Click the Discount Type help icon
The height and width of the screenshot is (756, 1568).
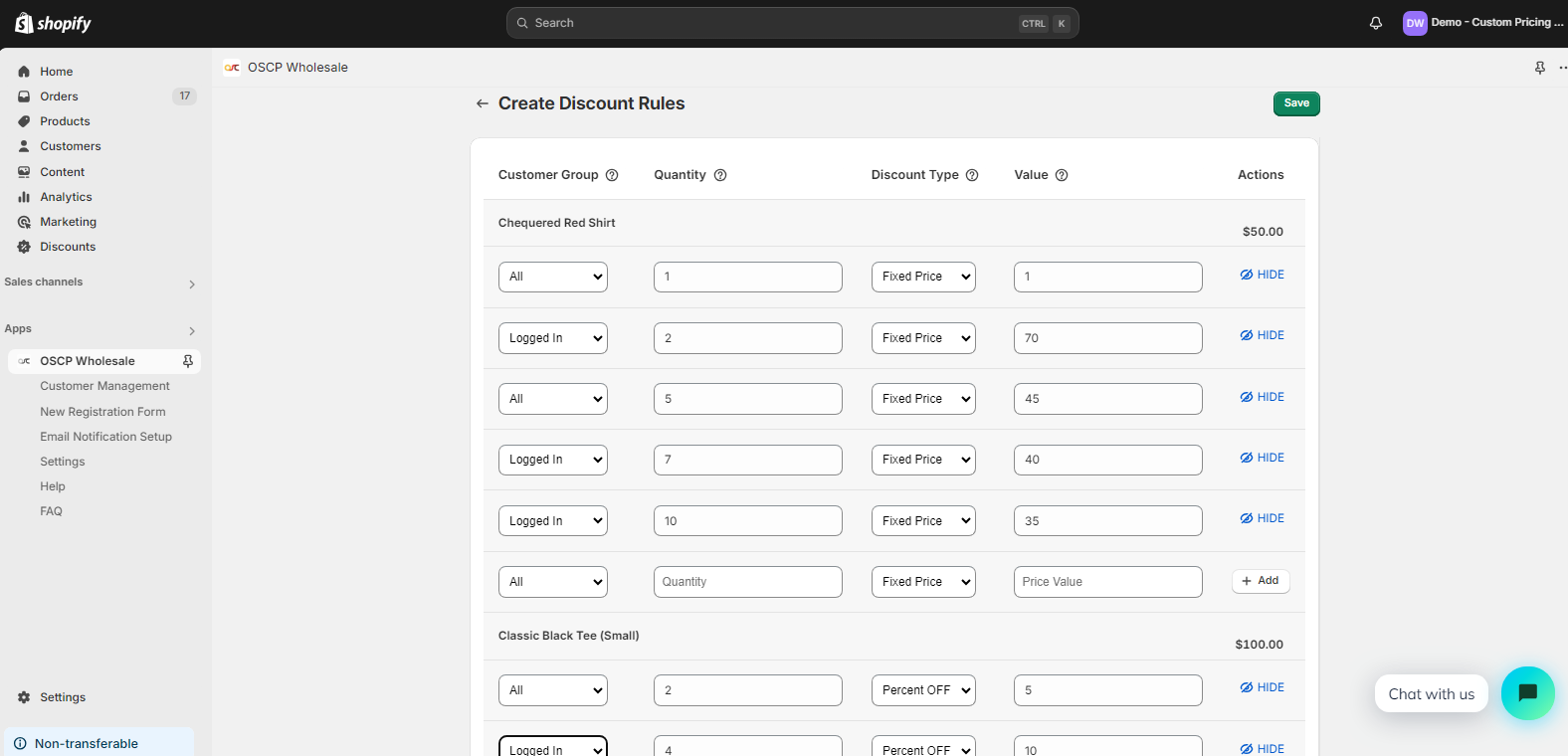972,175
